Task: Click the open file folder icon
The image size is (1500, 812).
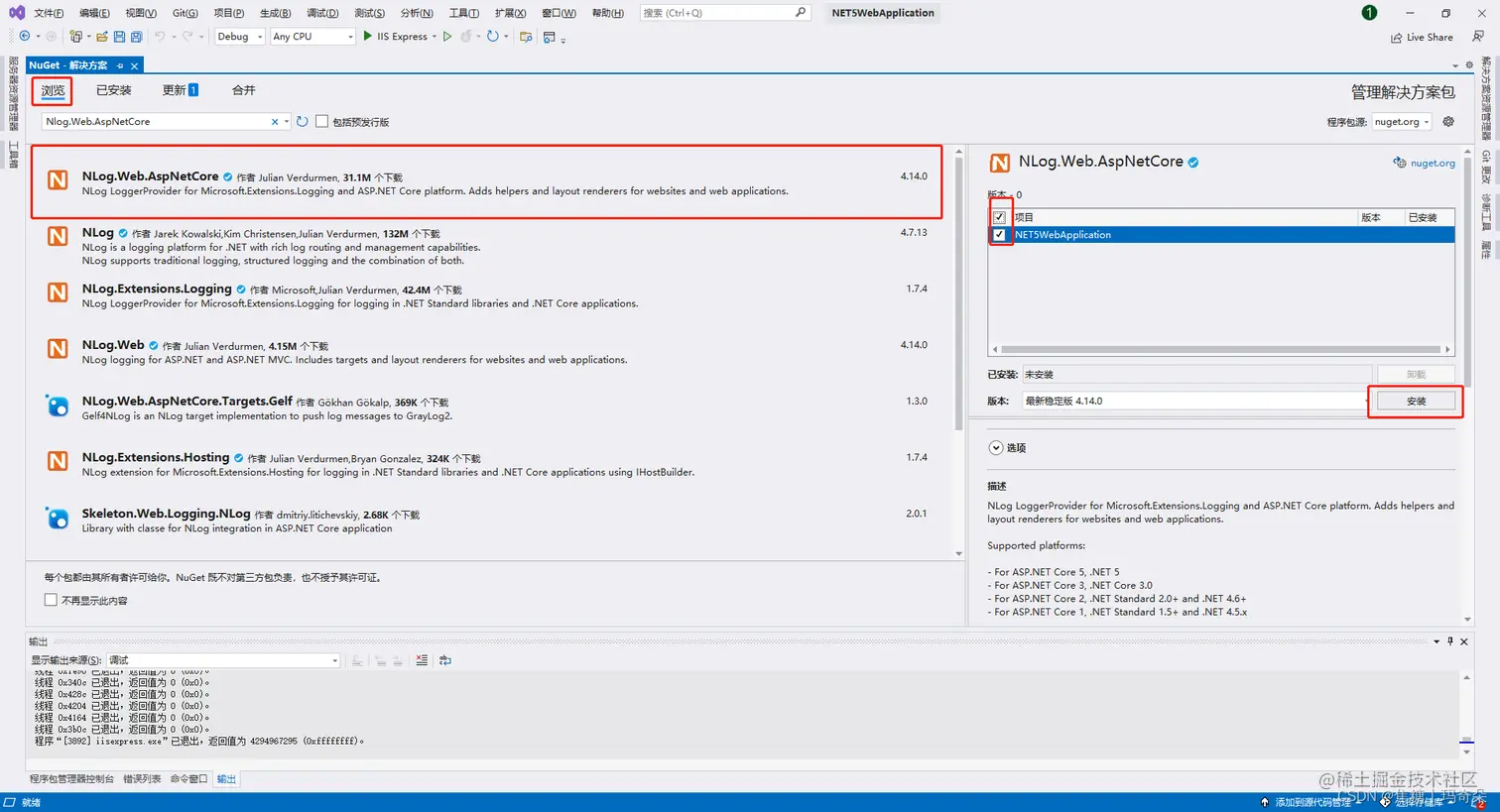Action: (x=101, y=37)
